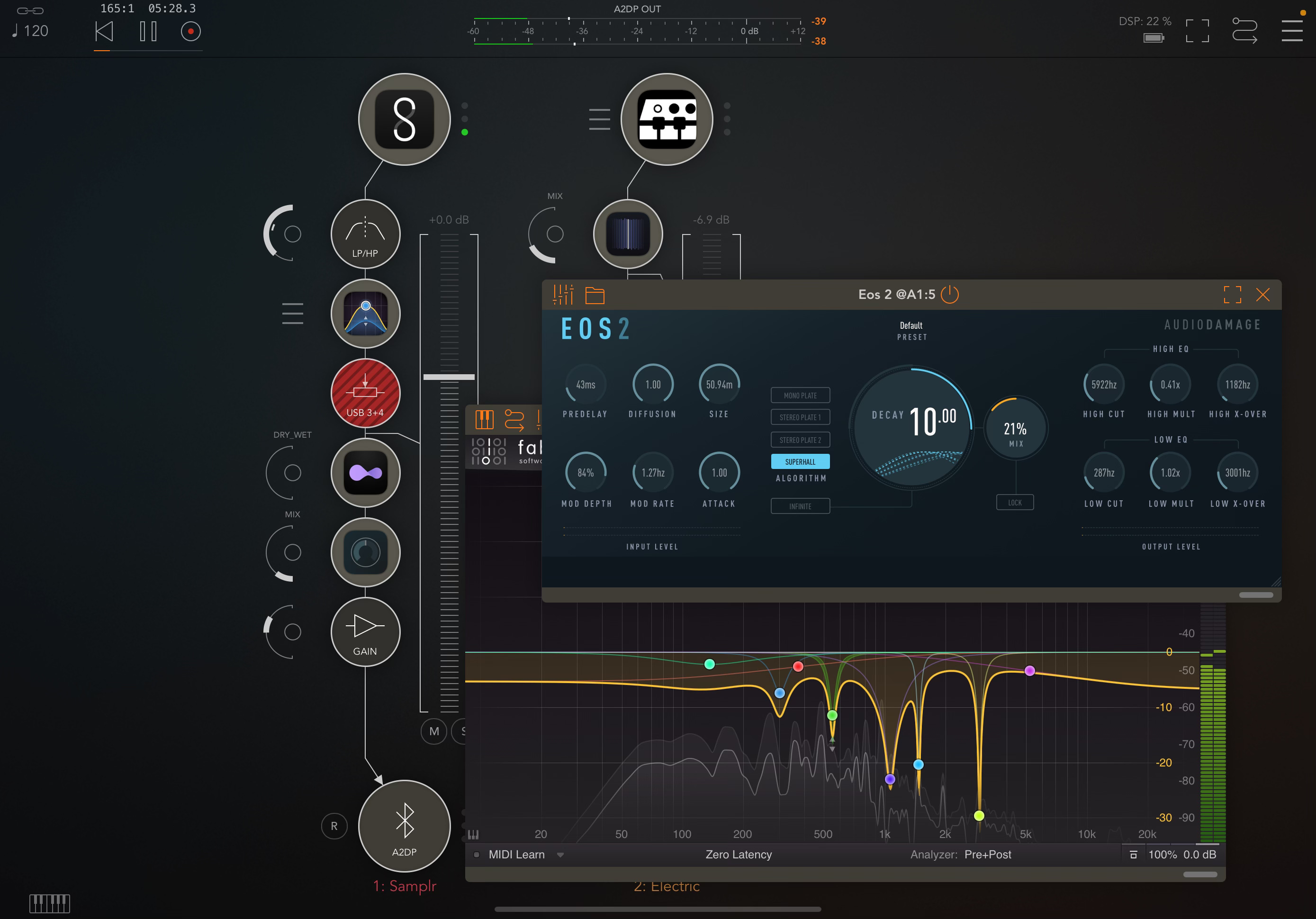Open the Samplr effects chain hamburger menu
Viewport: 1316px width, 919px height.
click(x=292, y=314)
